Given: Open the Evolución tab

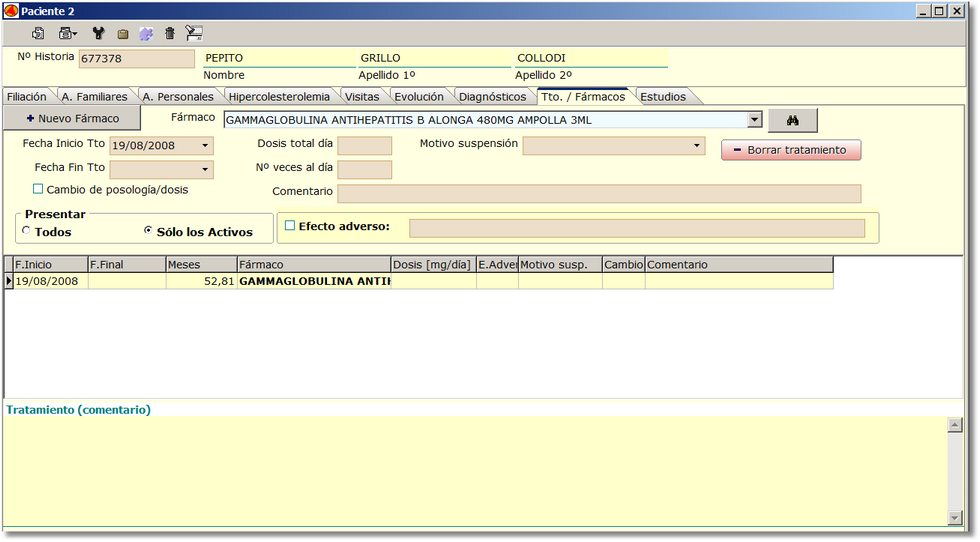Looking at the screenshot, I should pyautogui.click(x=419, y=97).
